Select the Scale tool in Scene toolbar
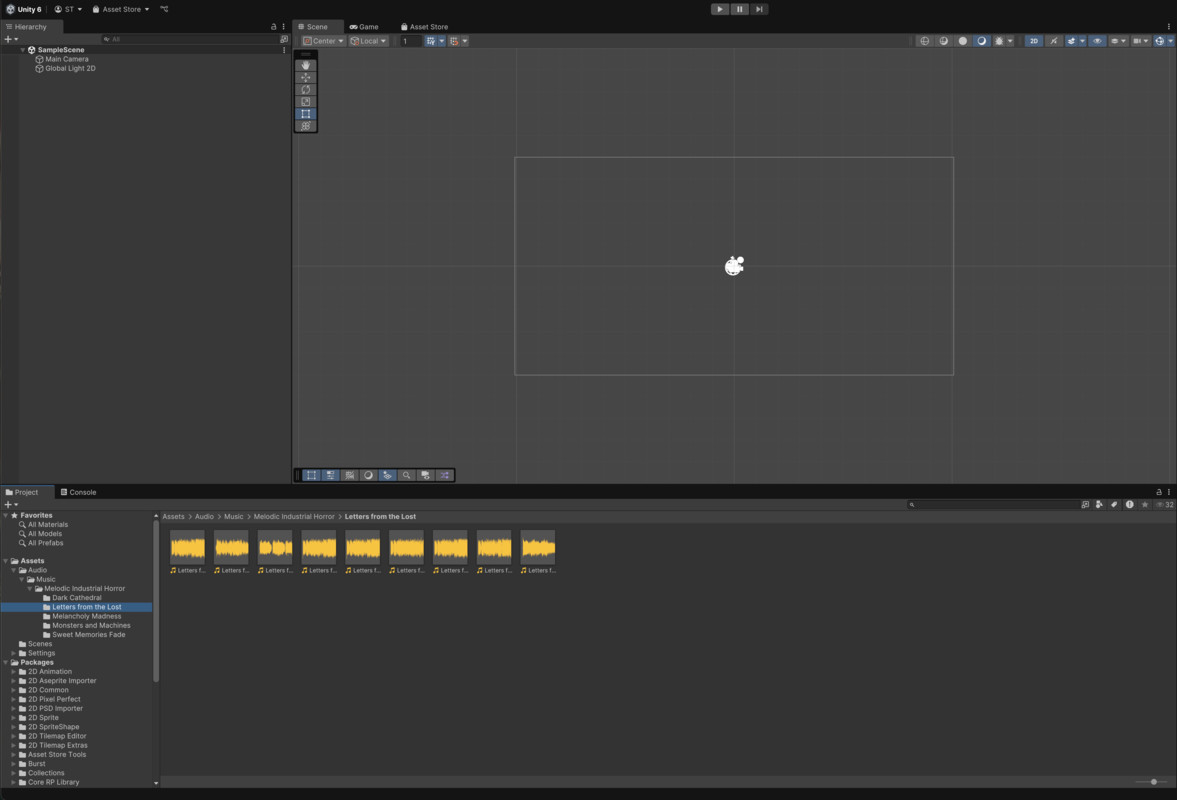Viewport: 1177px width, 800px height. coord(306,101)
